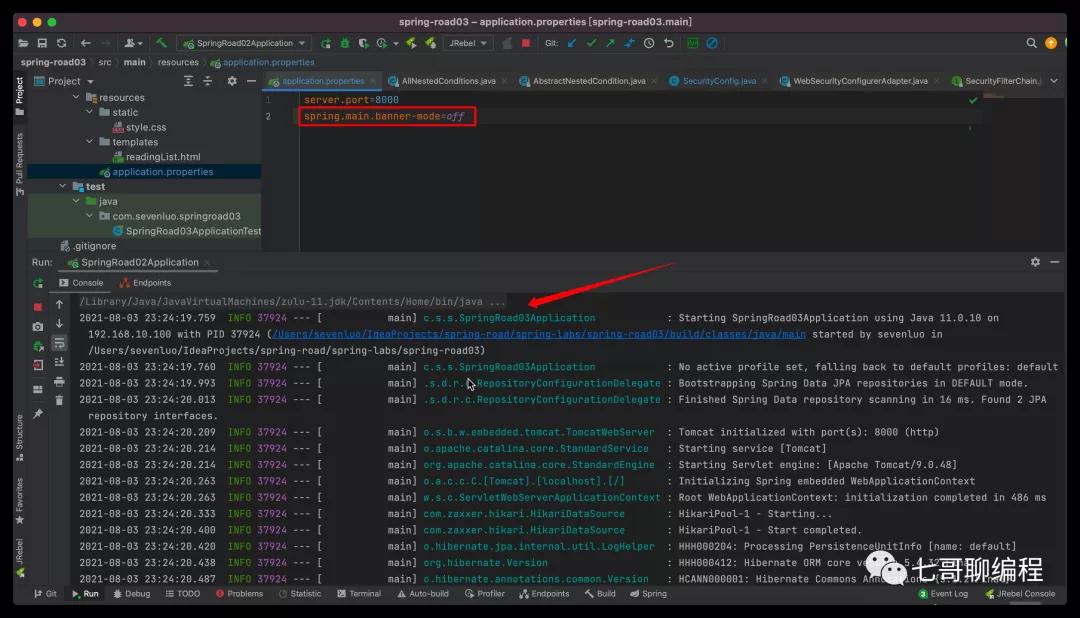Image resolution: width=1080 pixels, height=618 pixels.
Task: Show hidden editor tabs dropdown
Action: coord(1054,81)
